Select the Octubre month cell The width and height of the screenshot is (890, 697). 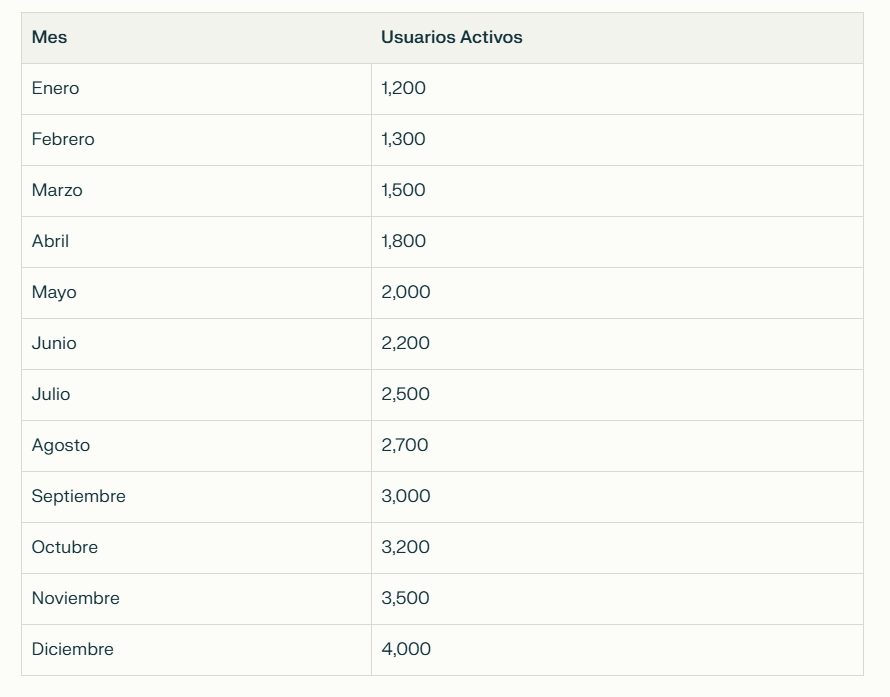pos(196,548)
